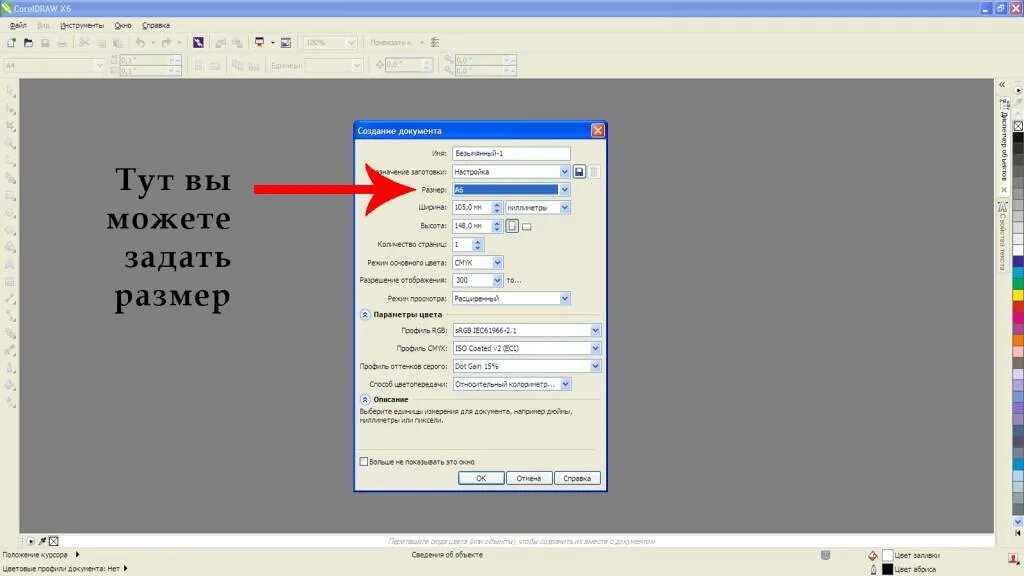Click the options icon after snap dropdown

click(x=435, y=42)
